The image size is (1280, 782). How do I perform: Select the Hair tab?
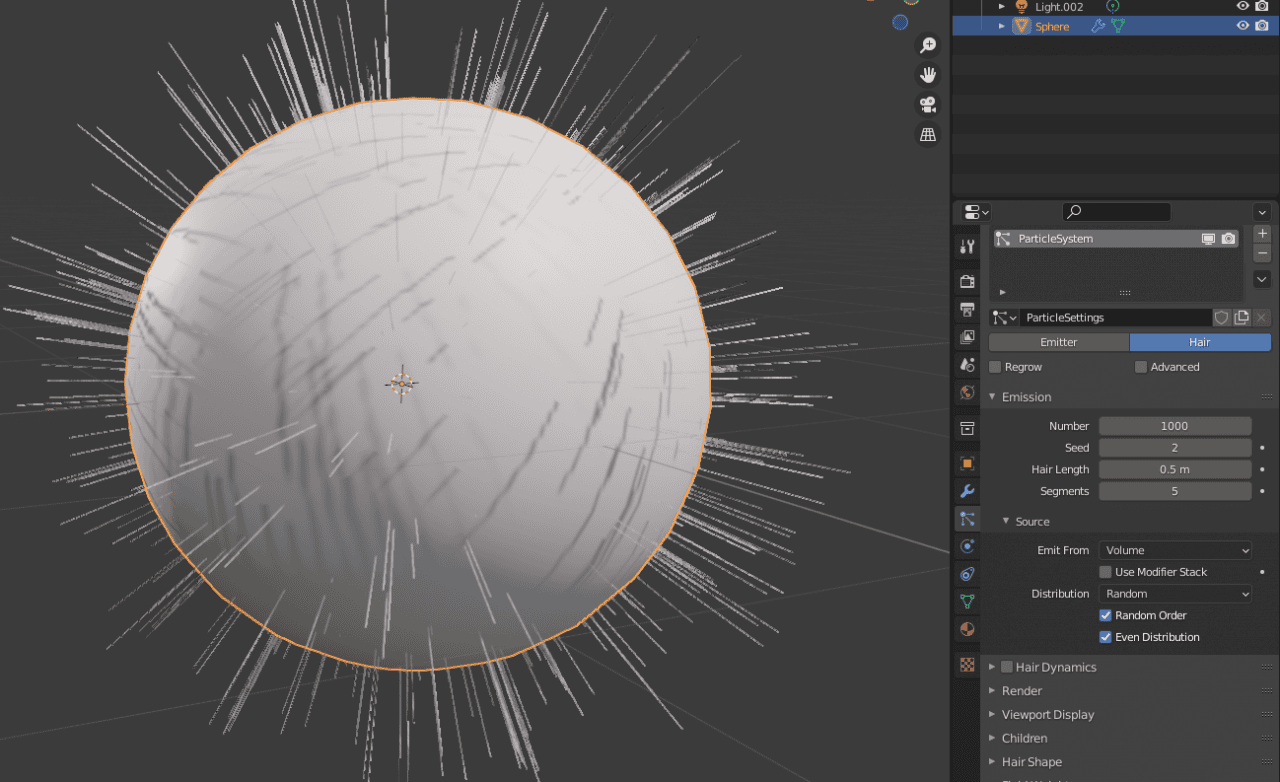(1200, 342)
